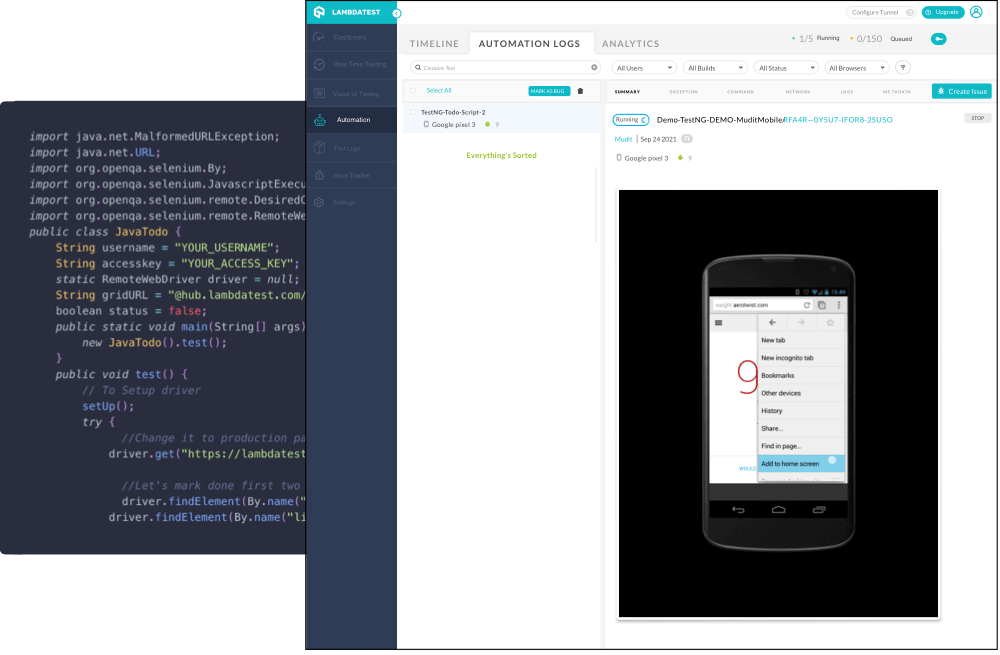Screen dimensions: 1000x655
Task: Click the Android icon in the TestNG-Todo-Script-2 row
Action: pos(487,124)
